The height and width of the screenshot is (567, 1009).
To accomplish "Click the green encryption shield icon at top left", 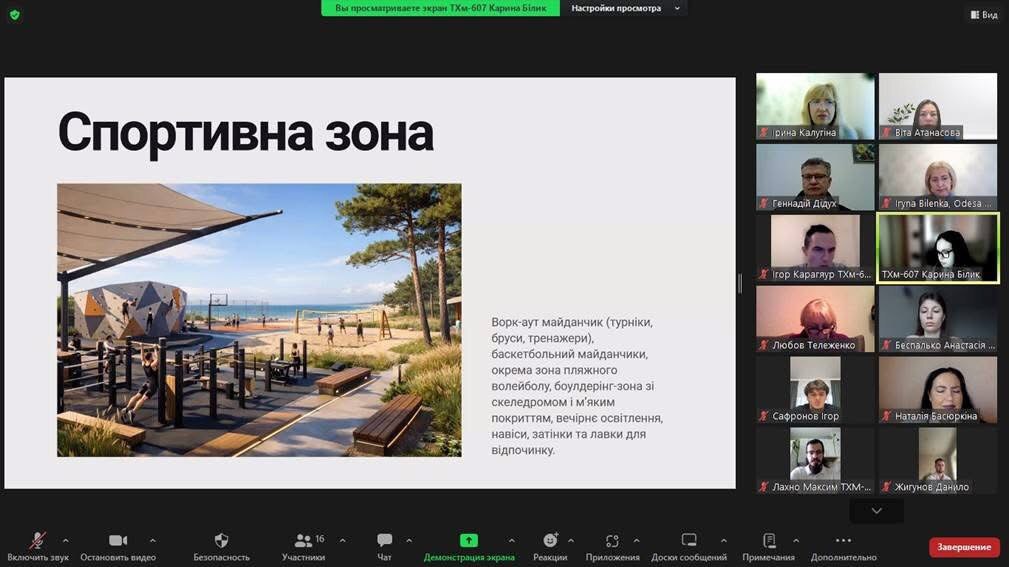I will pos(14,14).
